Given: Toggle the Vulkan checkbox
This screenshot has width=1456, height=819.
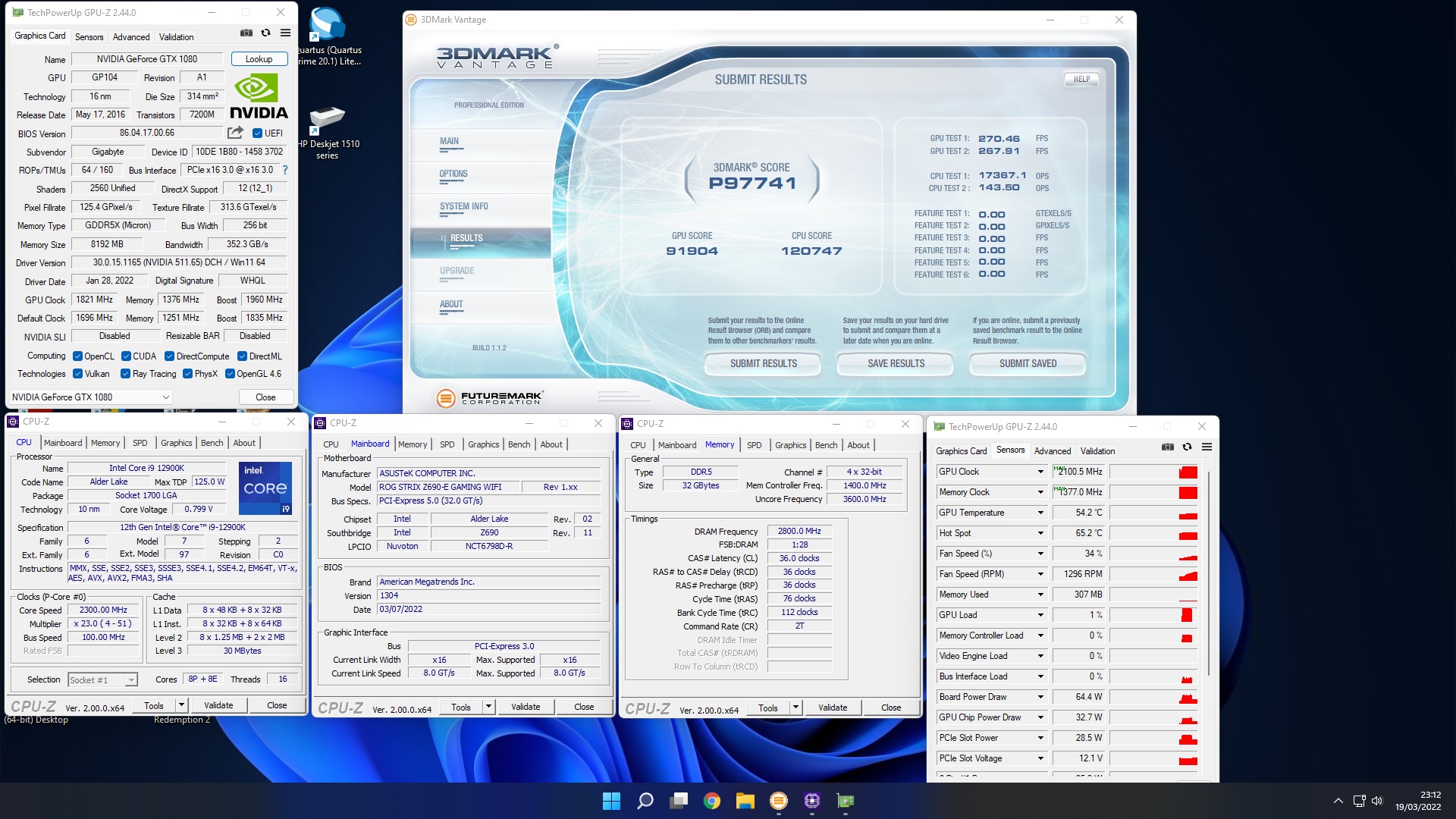Looking at the screenshot, I should [x=77, y=374].
